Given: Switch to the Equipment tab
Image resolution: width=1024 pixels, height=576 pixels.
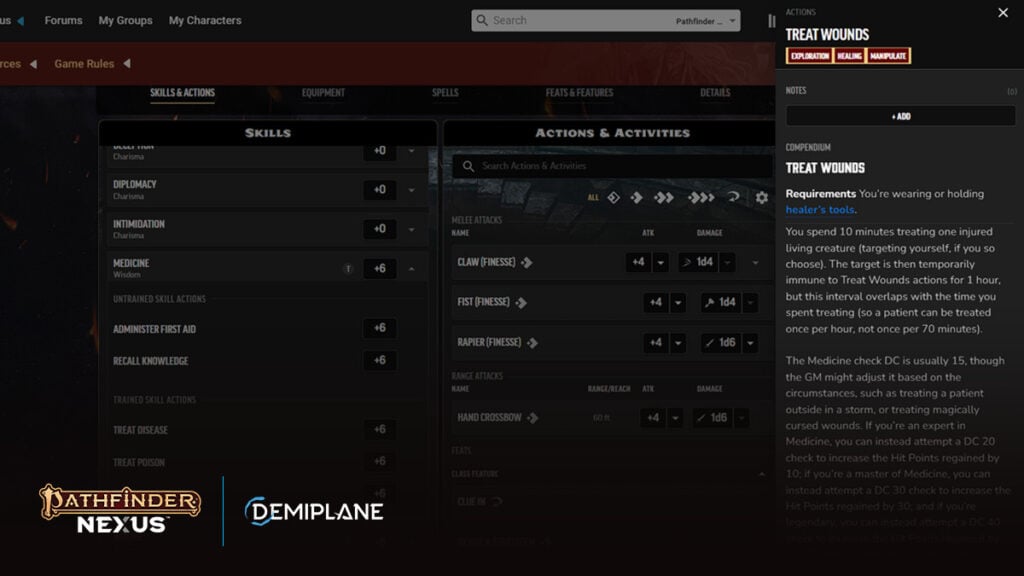Looking at the screenshot, I should [x=323, y=93].
